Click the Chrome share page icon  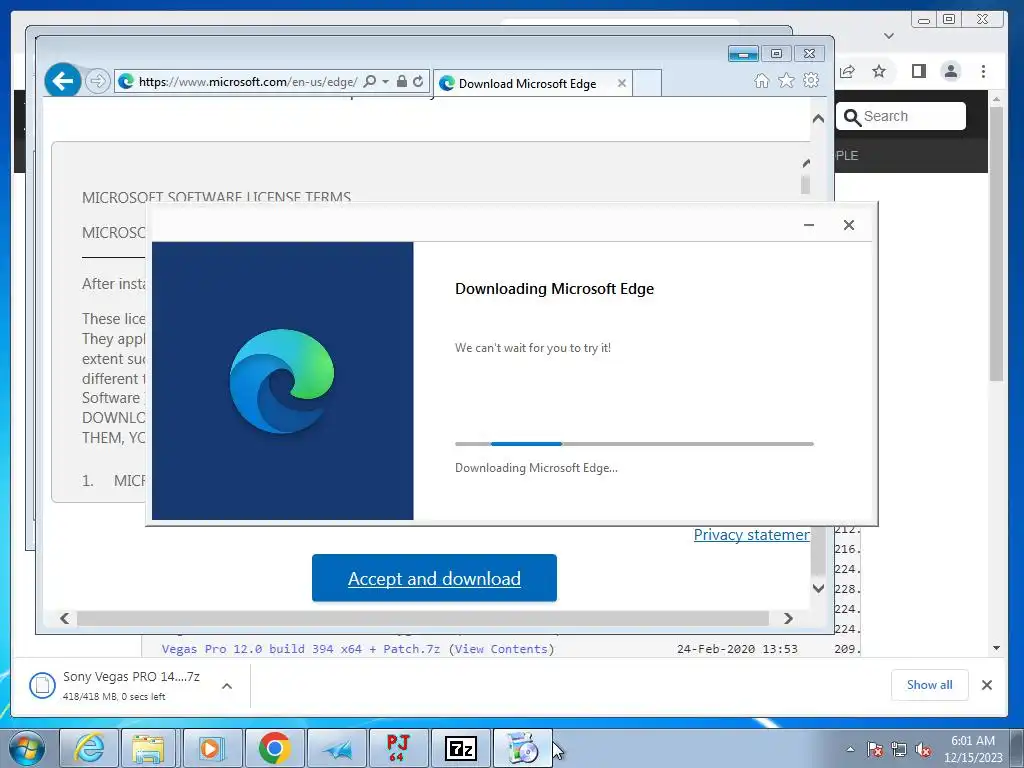(848, 71)
